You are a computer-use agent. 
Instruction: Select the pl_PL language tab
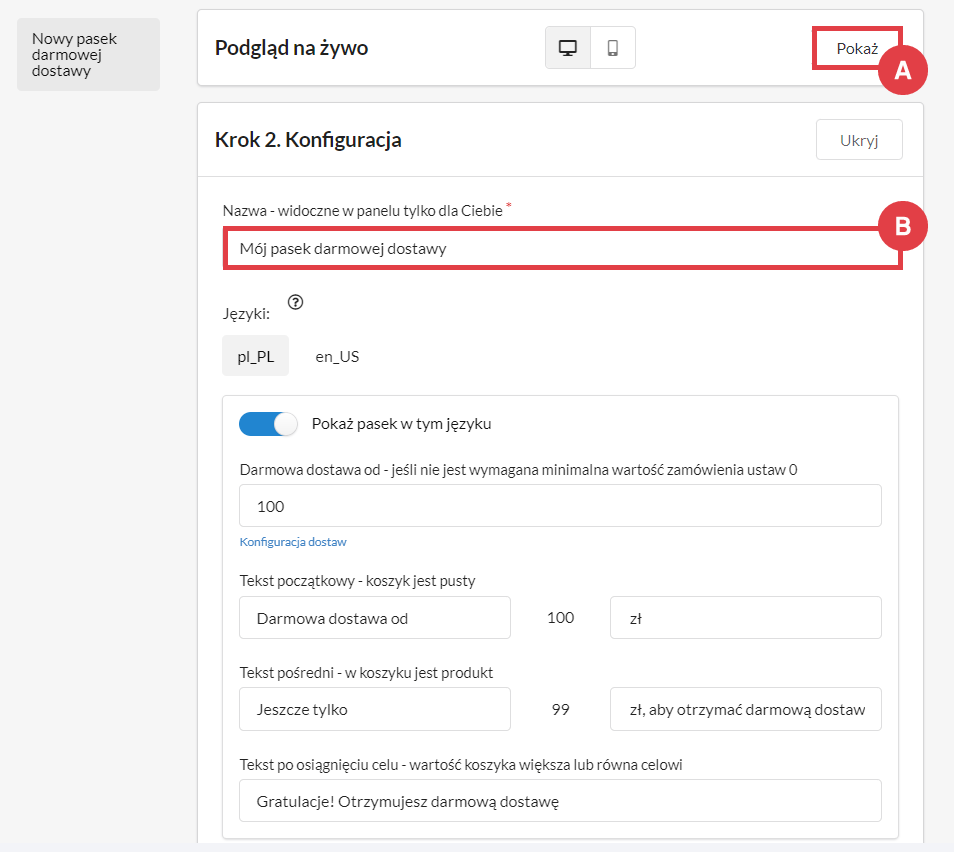255,356
